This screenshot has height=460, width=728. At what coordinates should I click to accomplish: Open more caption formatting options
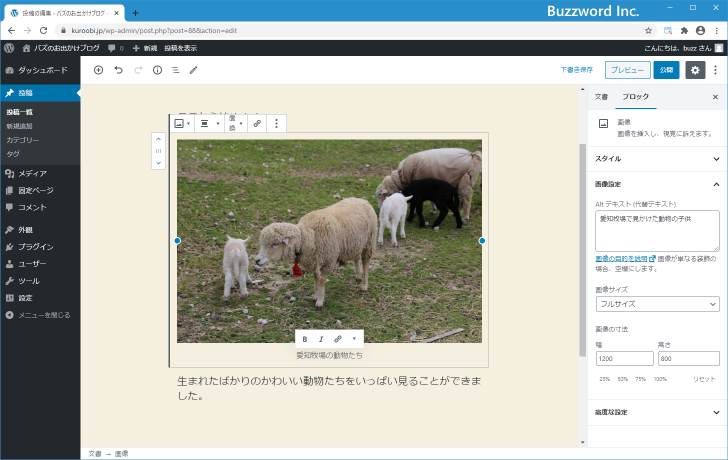(354, 339)
